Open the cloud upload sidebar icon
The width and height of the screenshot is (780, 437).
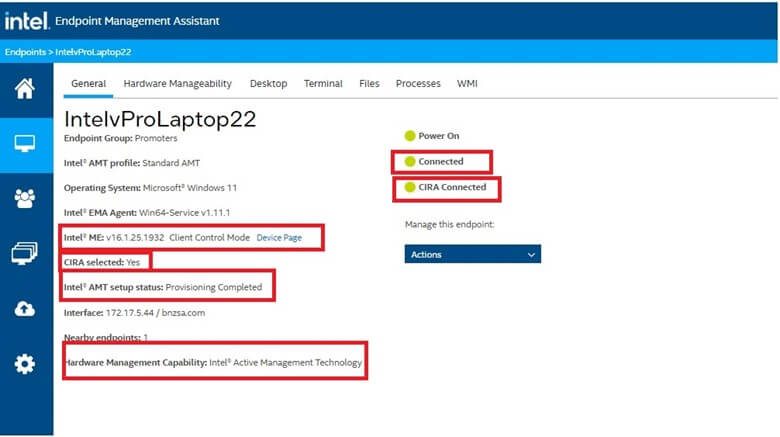pos(24,309)
